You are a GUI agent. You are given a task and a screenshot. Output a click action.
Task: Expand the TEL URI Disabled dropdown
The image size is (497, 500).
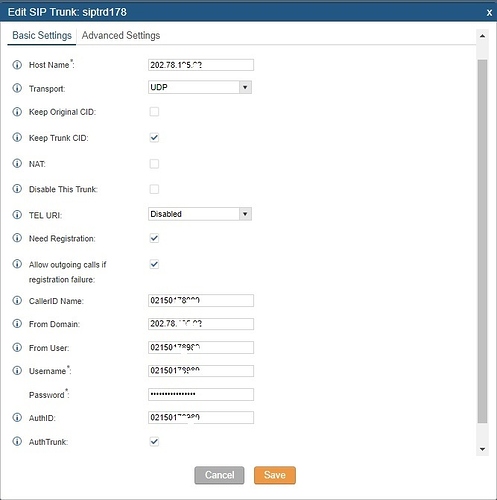coord(200,214)
